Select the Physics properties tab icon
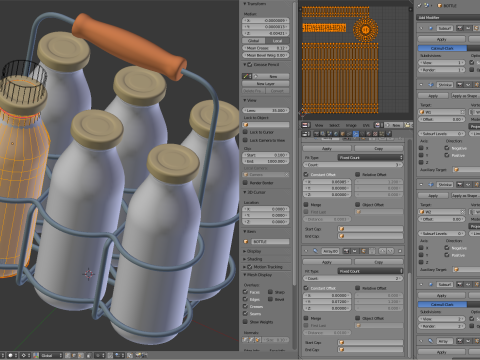The height and width of the screenshot is (360, 480). pos(389,134)
